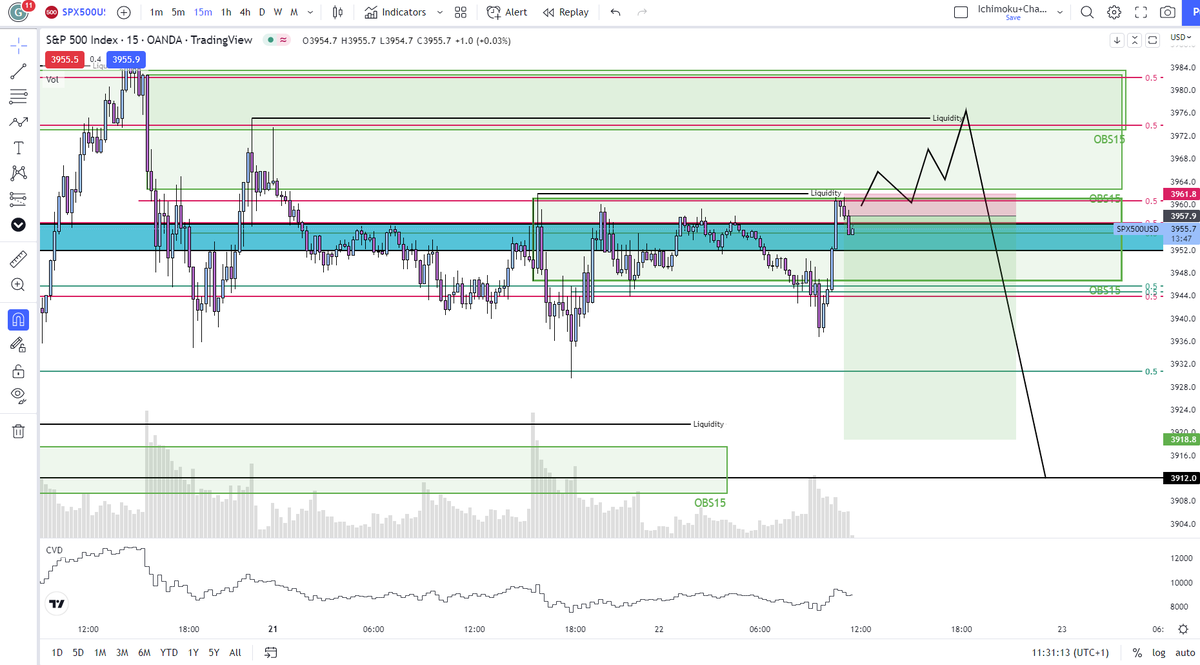This screenshot has height=665, width=1200.
Task: Select the trend line drawing tool
Action: (x=18, y=72)
